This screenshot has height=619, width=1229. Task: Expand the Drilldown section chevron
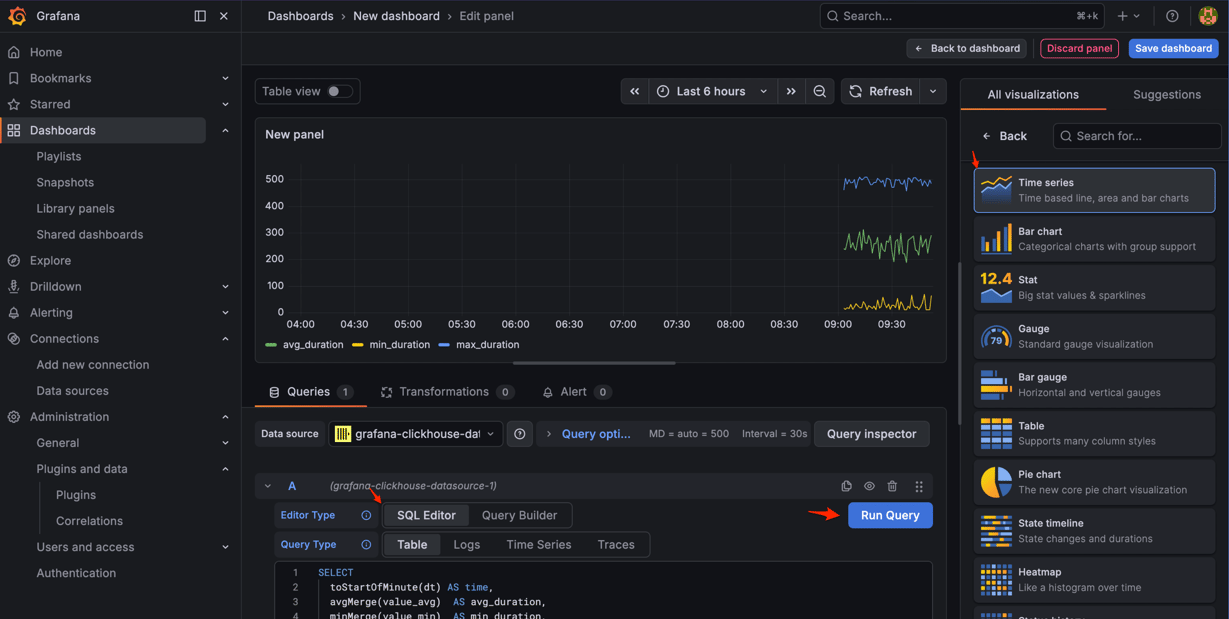click(225, 286)
